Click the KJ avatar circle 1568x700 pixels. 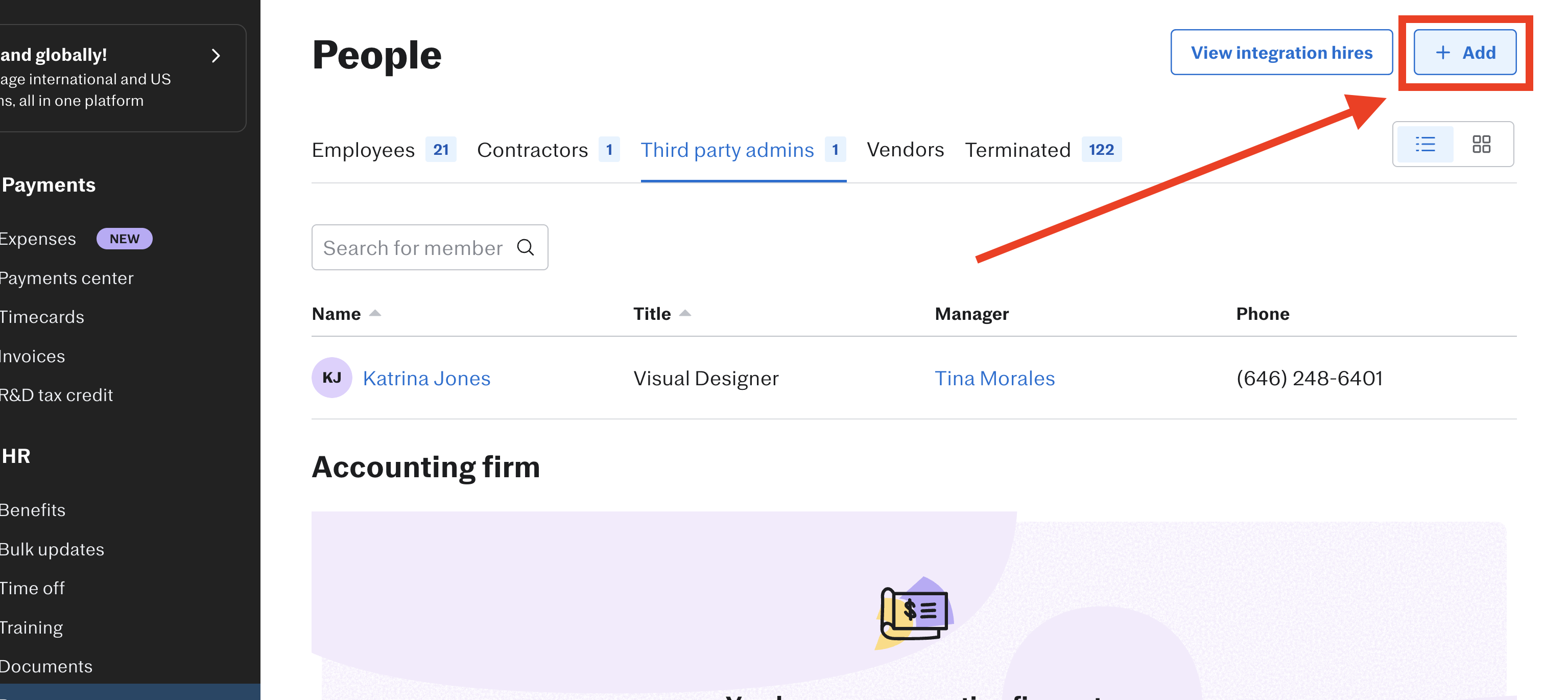pos(332,378)
